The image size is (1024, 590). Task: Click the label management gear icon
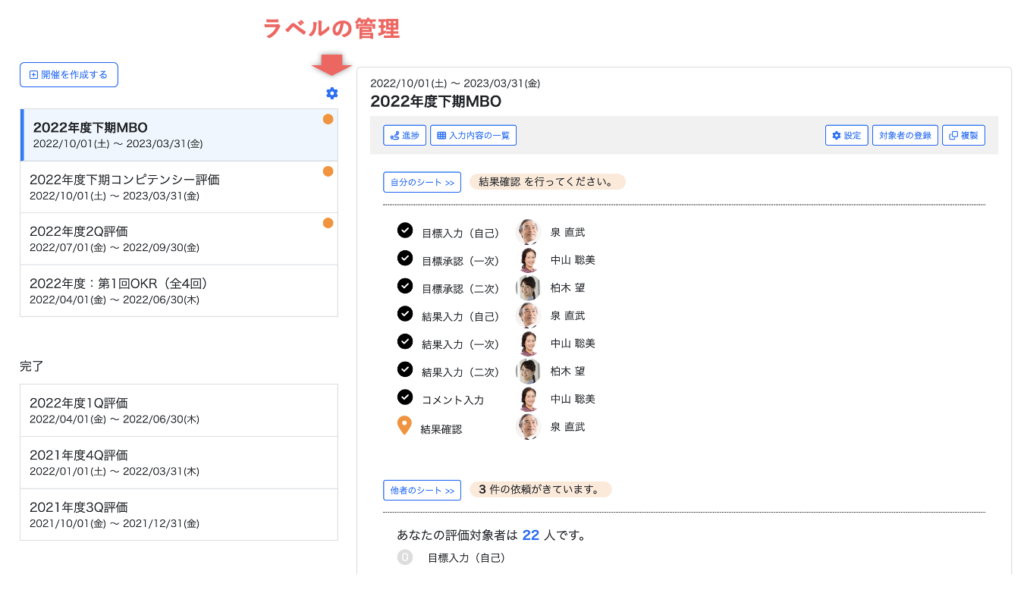(332, 93)
